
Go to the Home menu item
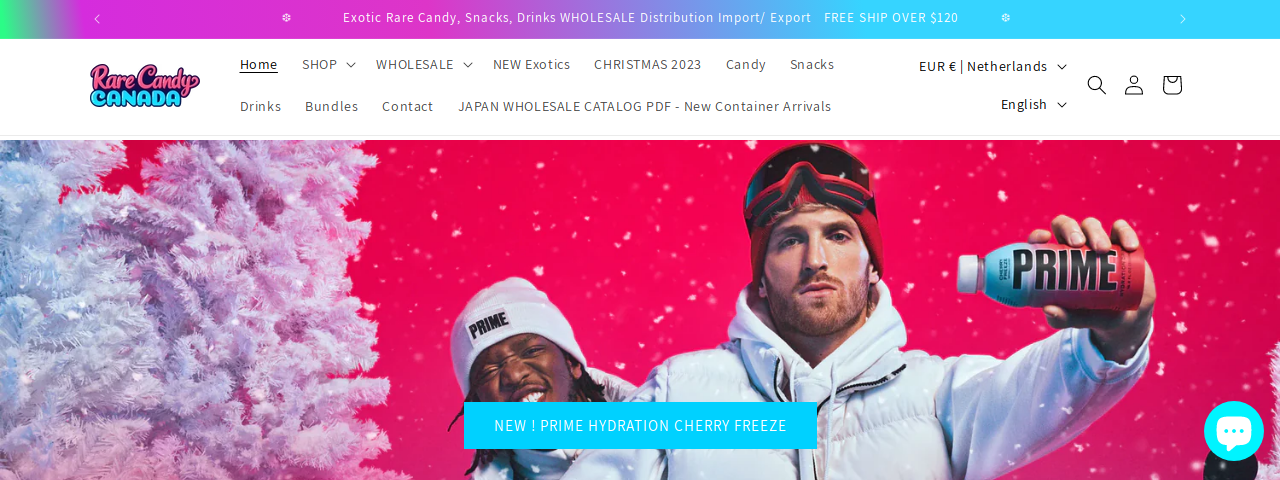point(259,64)
